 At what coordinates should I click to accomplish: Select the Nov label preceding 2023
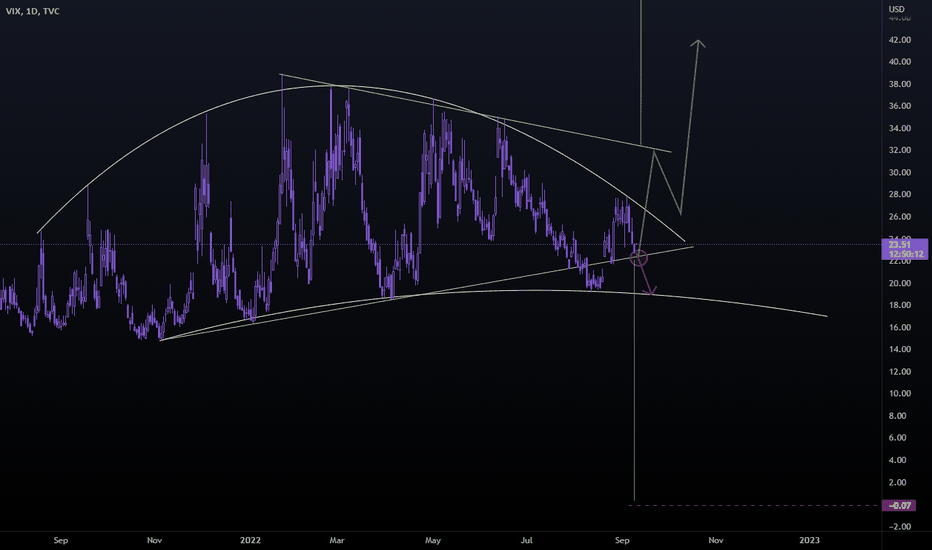[x=716, y=540]
